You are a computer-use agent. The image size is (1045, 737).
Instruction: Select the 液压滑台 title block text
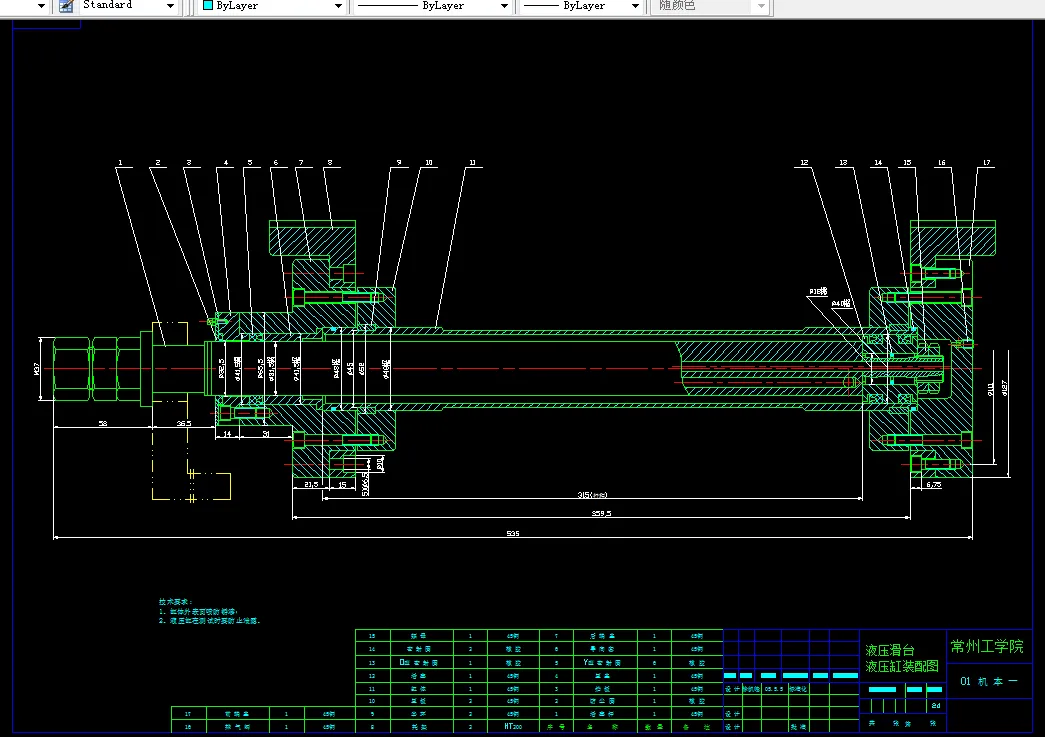[889, 650]
